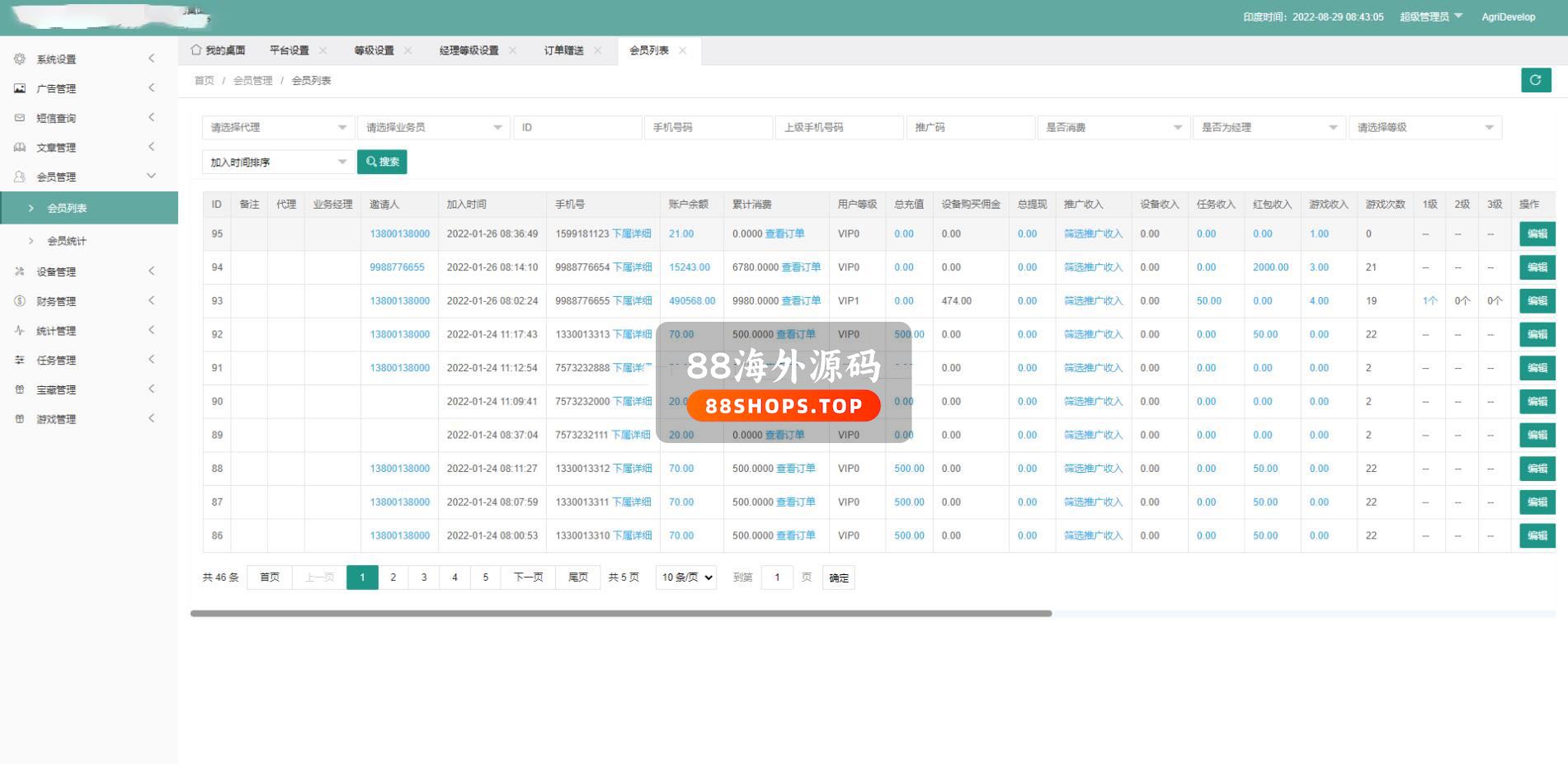
Task: Open the 请选择代理 dropdown
Action: coord(277,127)
